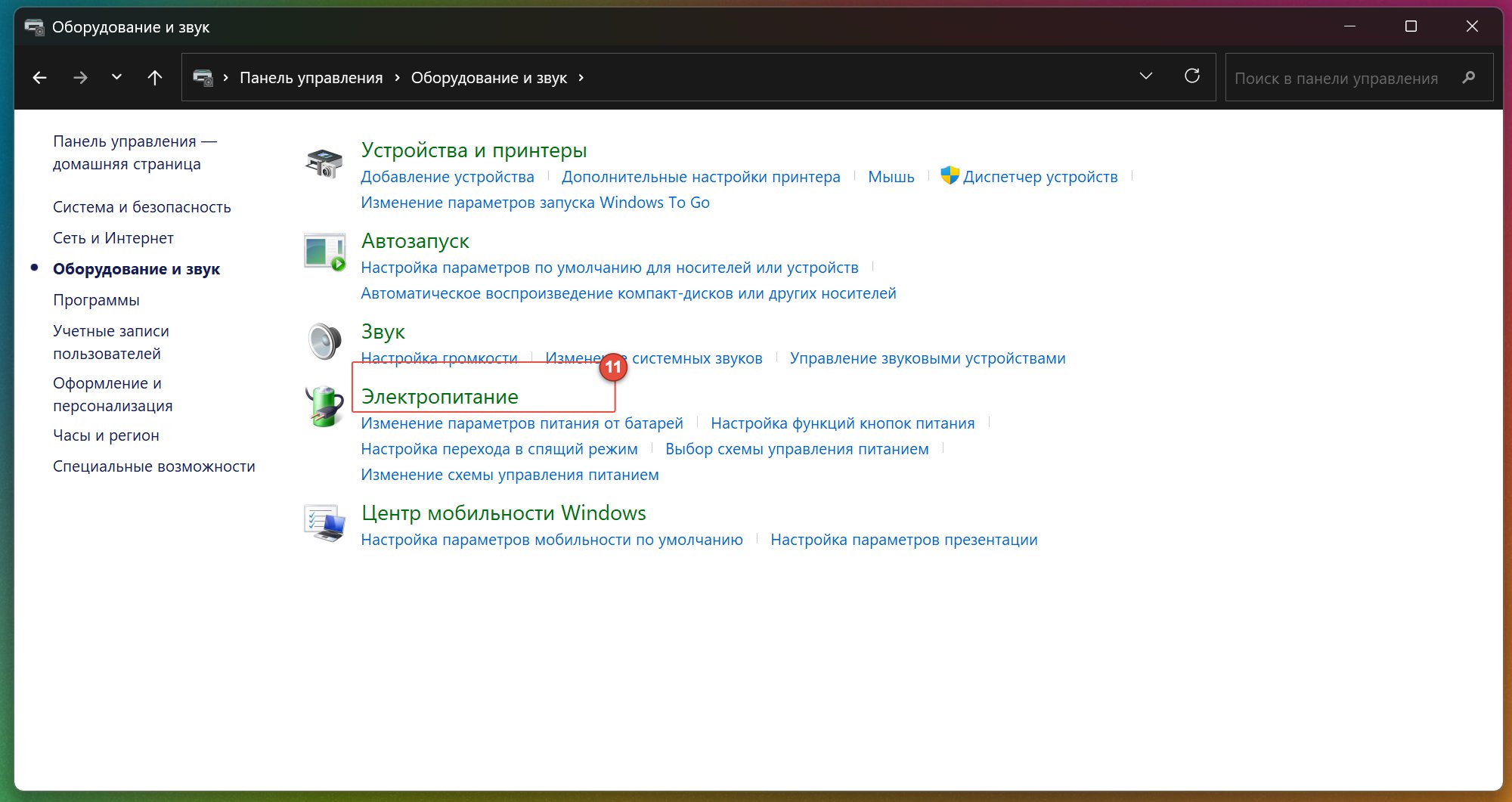
Task: Click the title bar window icon
Action: [35, 27]
